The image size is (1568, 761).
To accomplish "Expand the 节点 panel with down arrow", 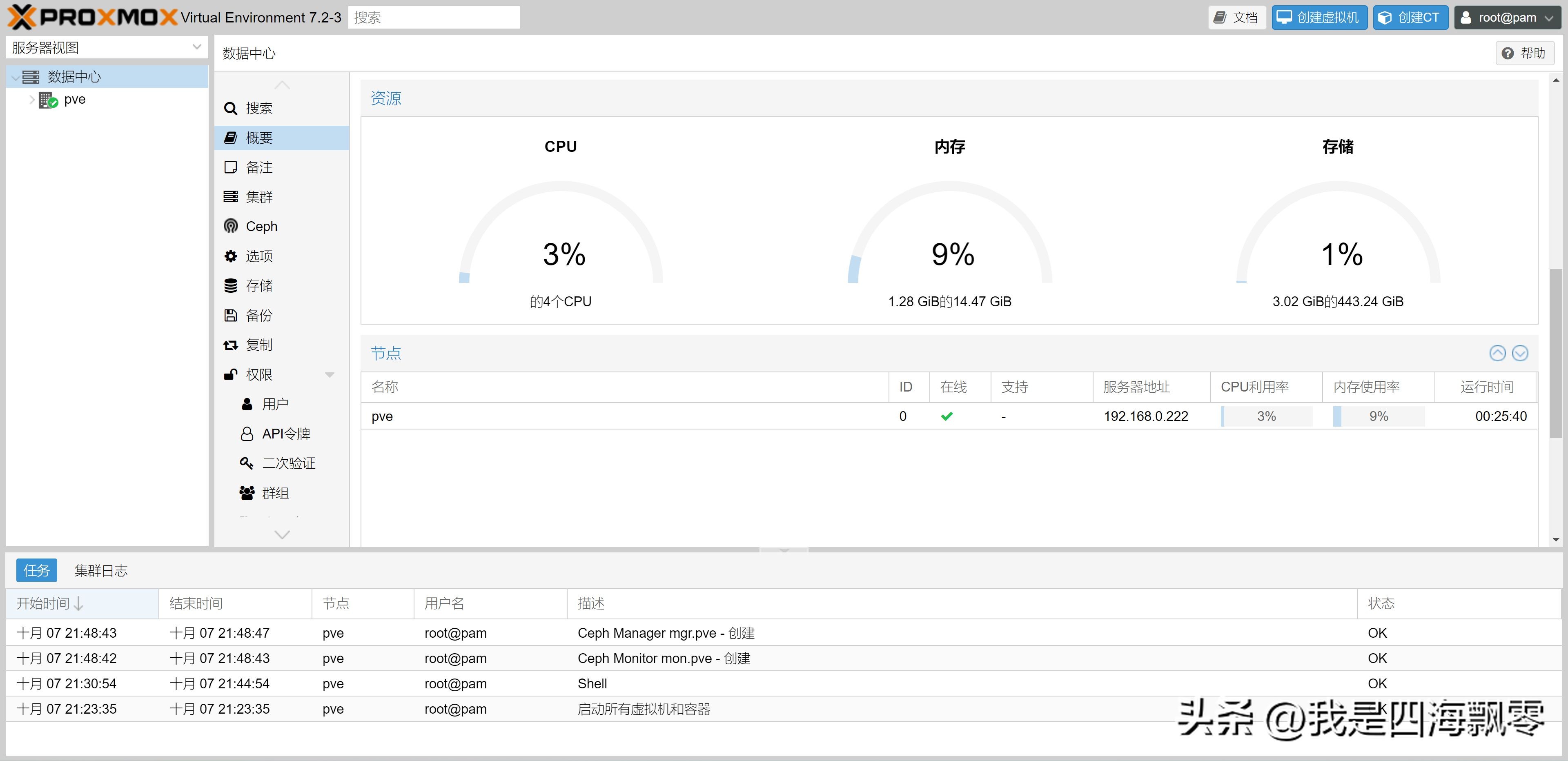I will pyautogui.click(x=1520, y=353).
